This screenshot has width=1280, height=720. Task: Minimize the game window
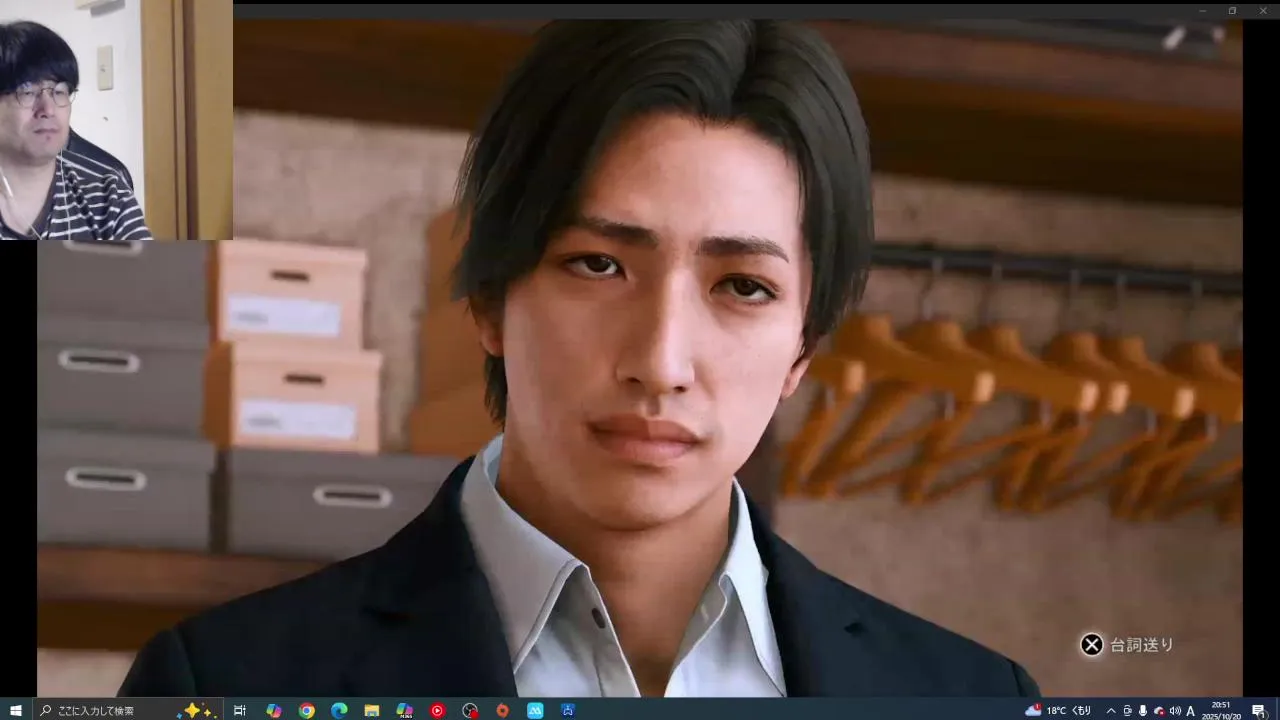click(1203, 10)
